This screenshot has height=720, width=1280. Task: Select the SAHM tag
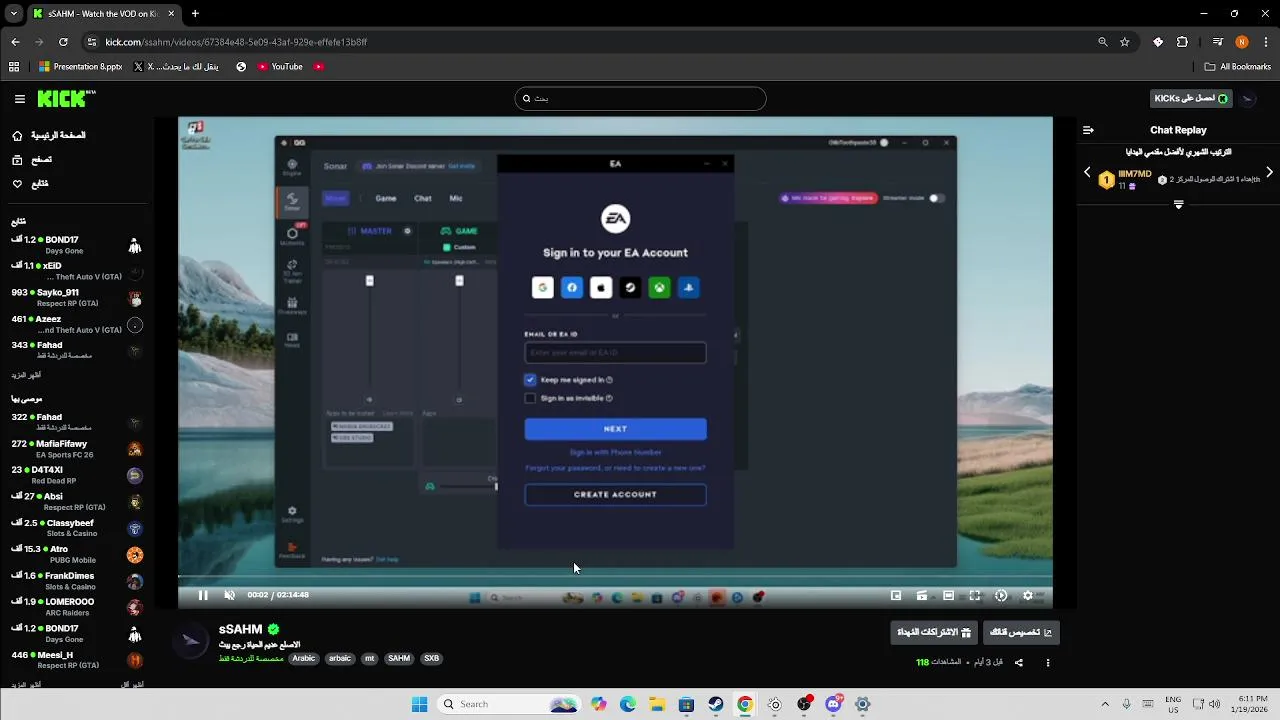399,658
